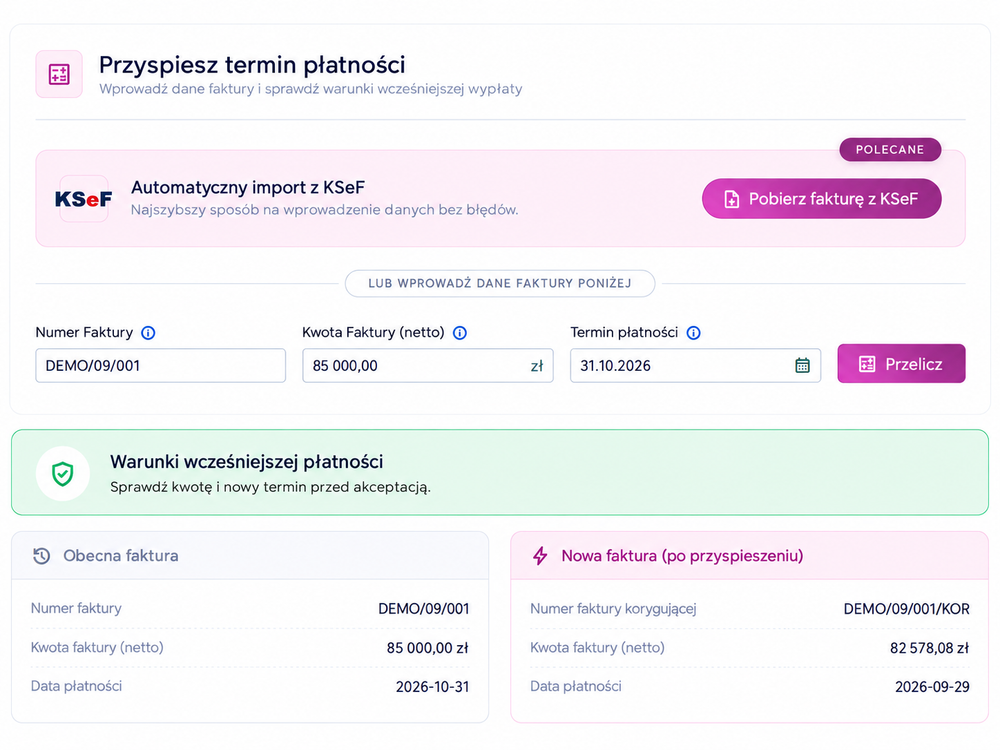Viewport: 1000px width, 750px height.
Task: Focus the Kwota Faktury amount input
Action: [428, 365]
